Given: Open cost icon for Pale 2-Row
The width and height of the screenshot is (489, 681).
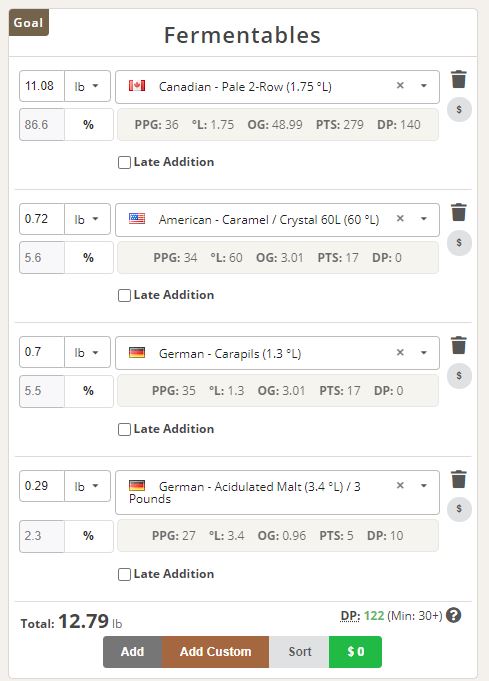Looking at the screenshot, I should 459,109.
